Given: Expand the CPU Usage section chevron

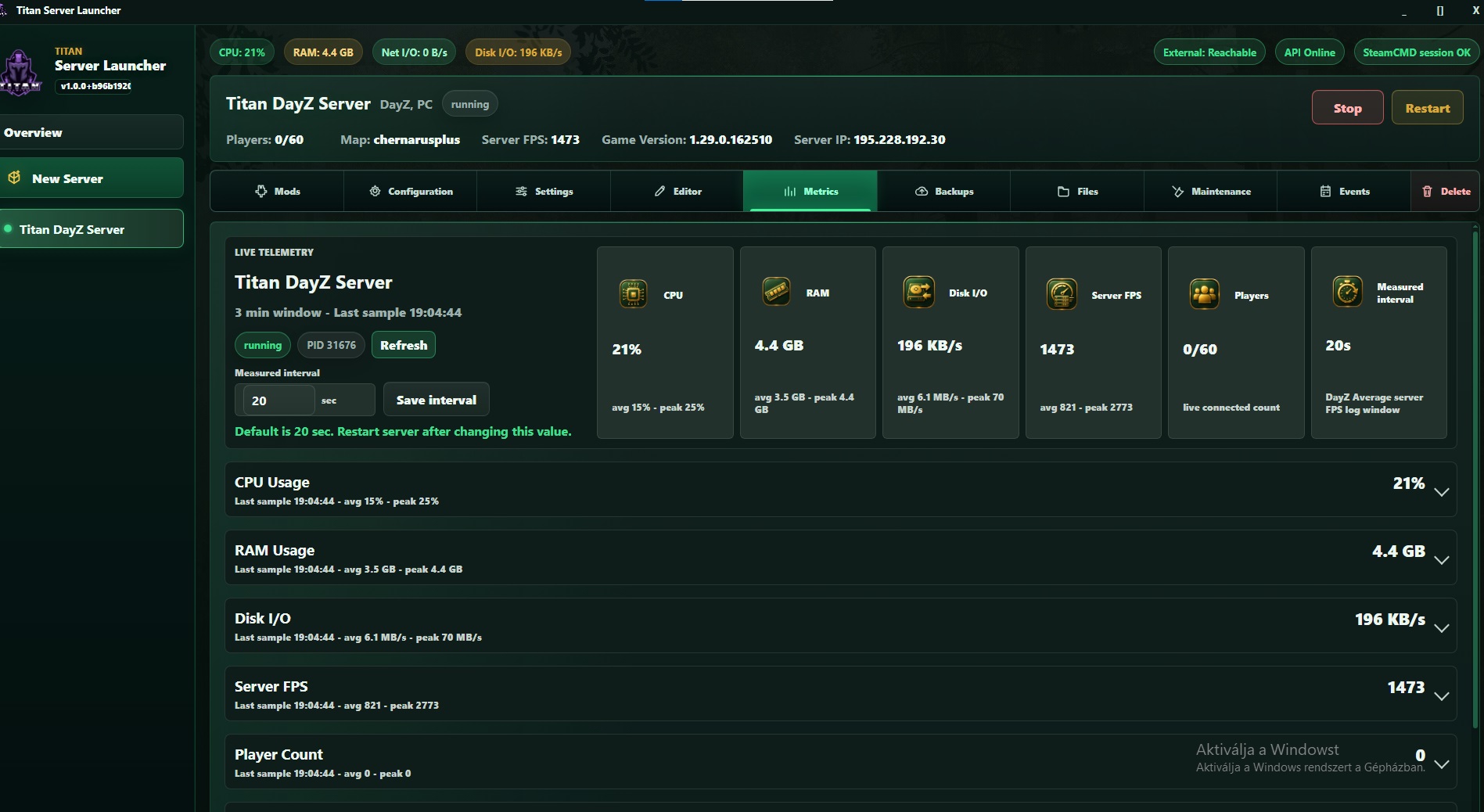Looking at the screenshot, I should (x=1442, y=491).
